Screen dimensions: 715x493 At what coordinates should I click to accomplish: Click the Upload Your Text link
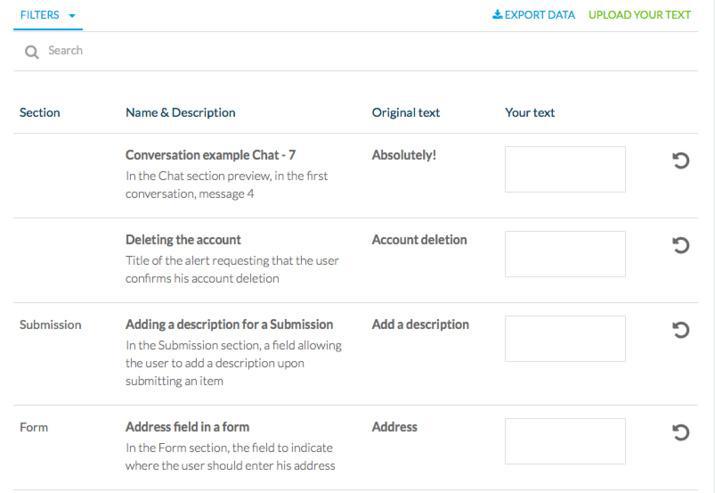point(639,15)
